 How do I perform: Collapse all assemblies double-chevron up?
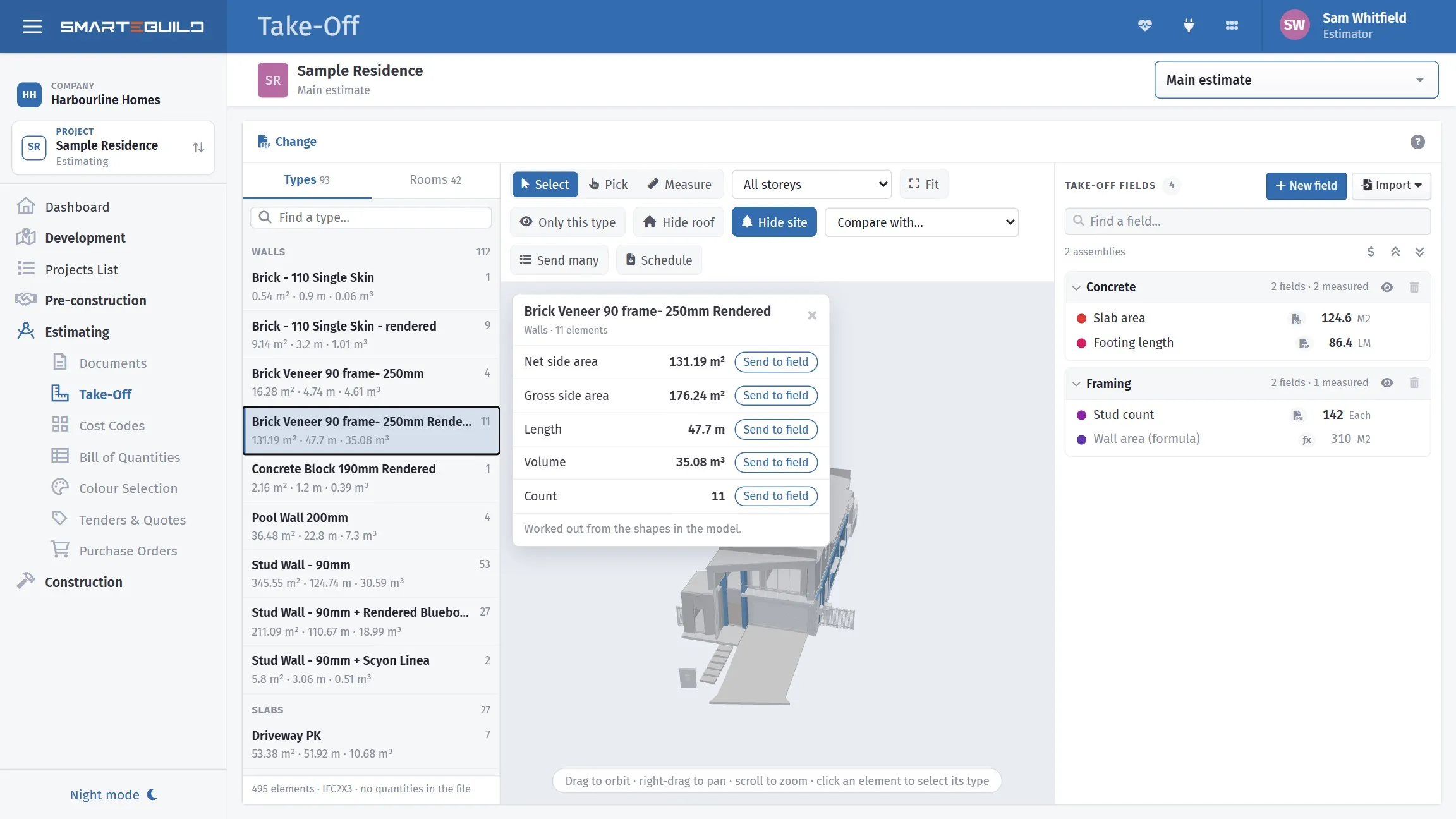click(x=1395, y=252)
